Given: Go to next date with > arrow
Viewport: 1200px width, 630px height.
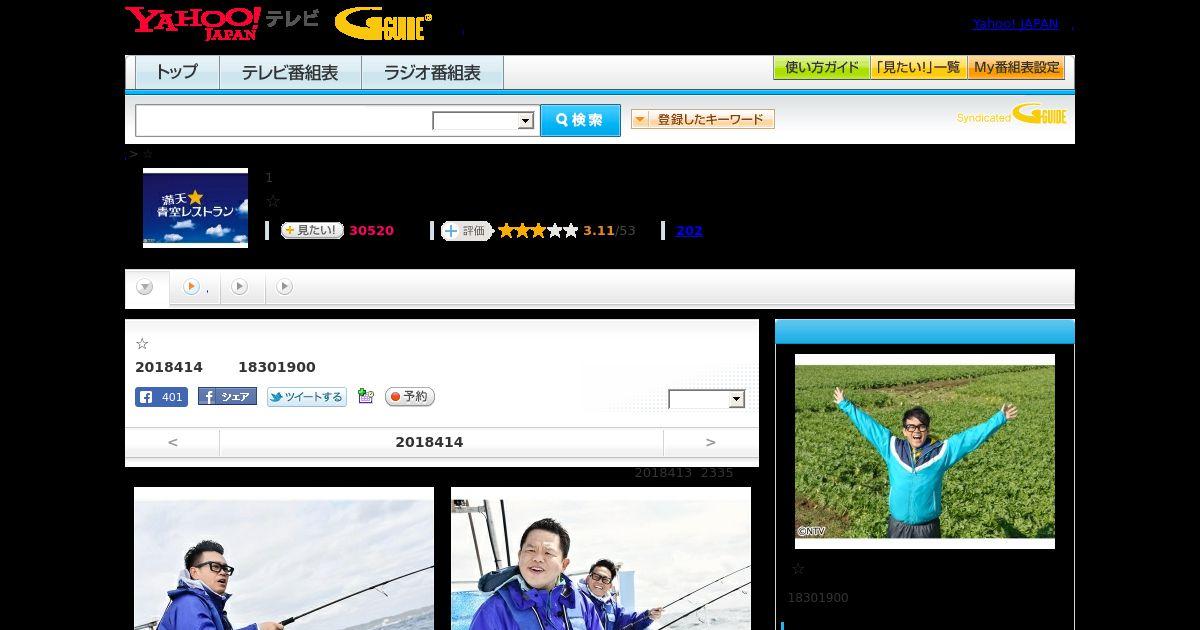Looking at the screenshot, I should pos(711,442).
